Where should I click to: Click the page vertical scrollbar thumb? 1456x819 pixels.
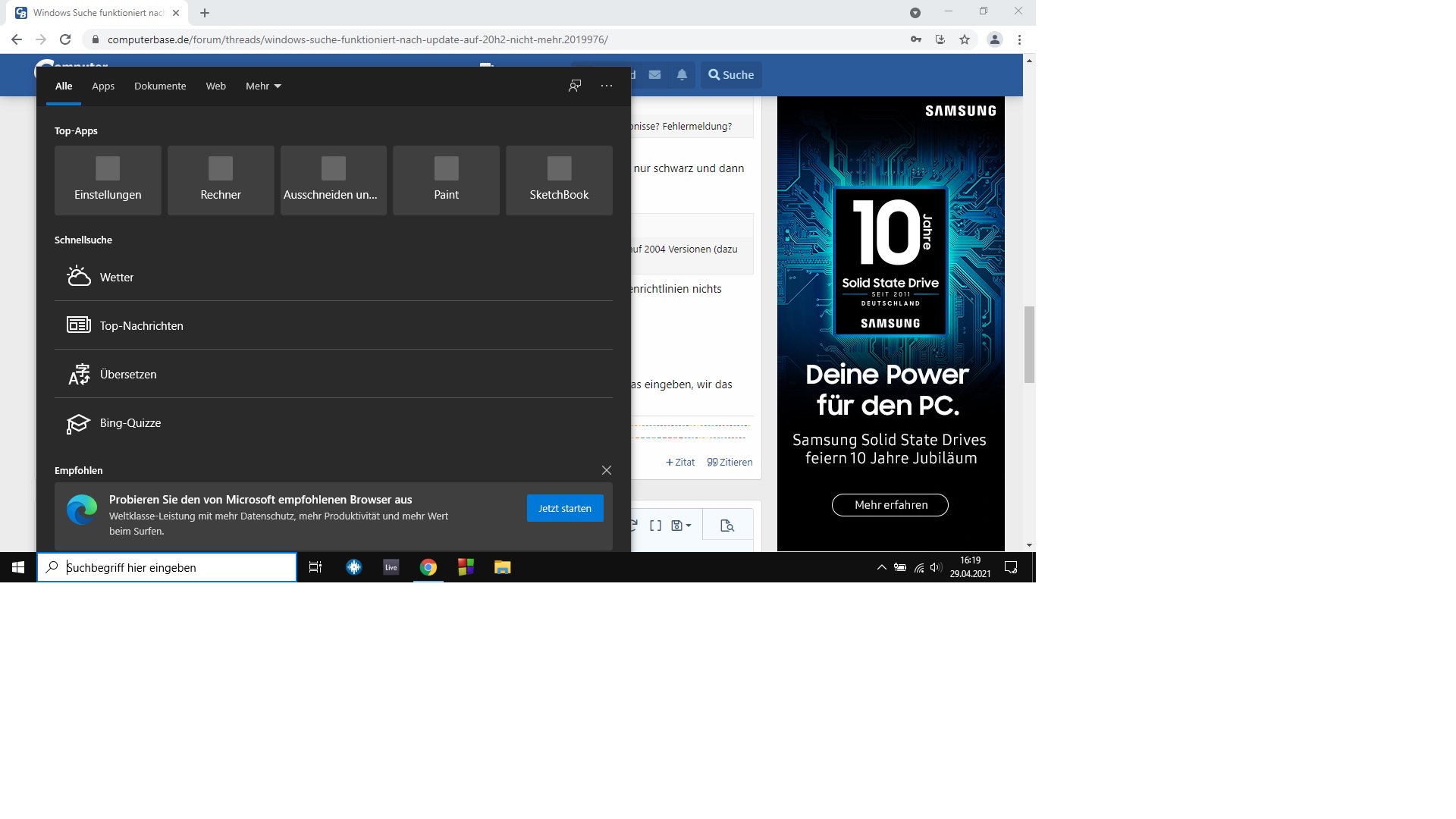pos(1029,345)
